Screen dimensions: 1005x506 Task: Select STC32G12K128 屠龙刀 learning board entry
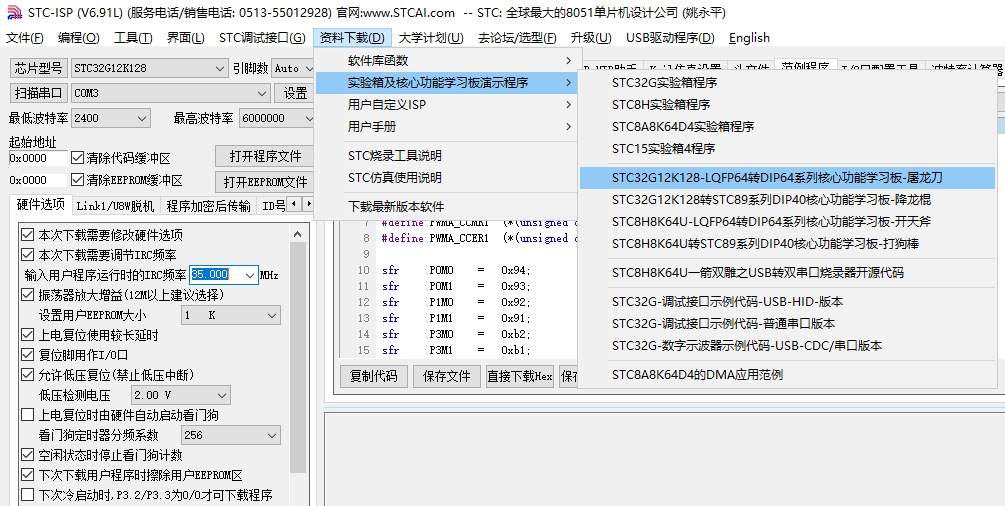tap(788, 178)
